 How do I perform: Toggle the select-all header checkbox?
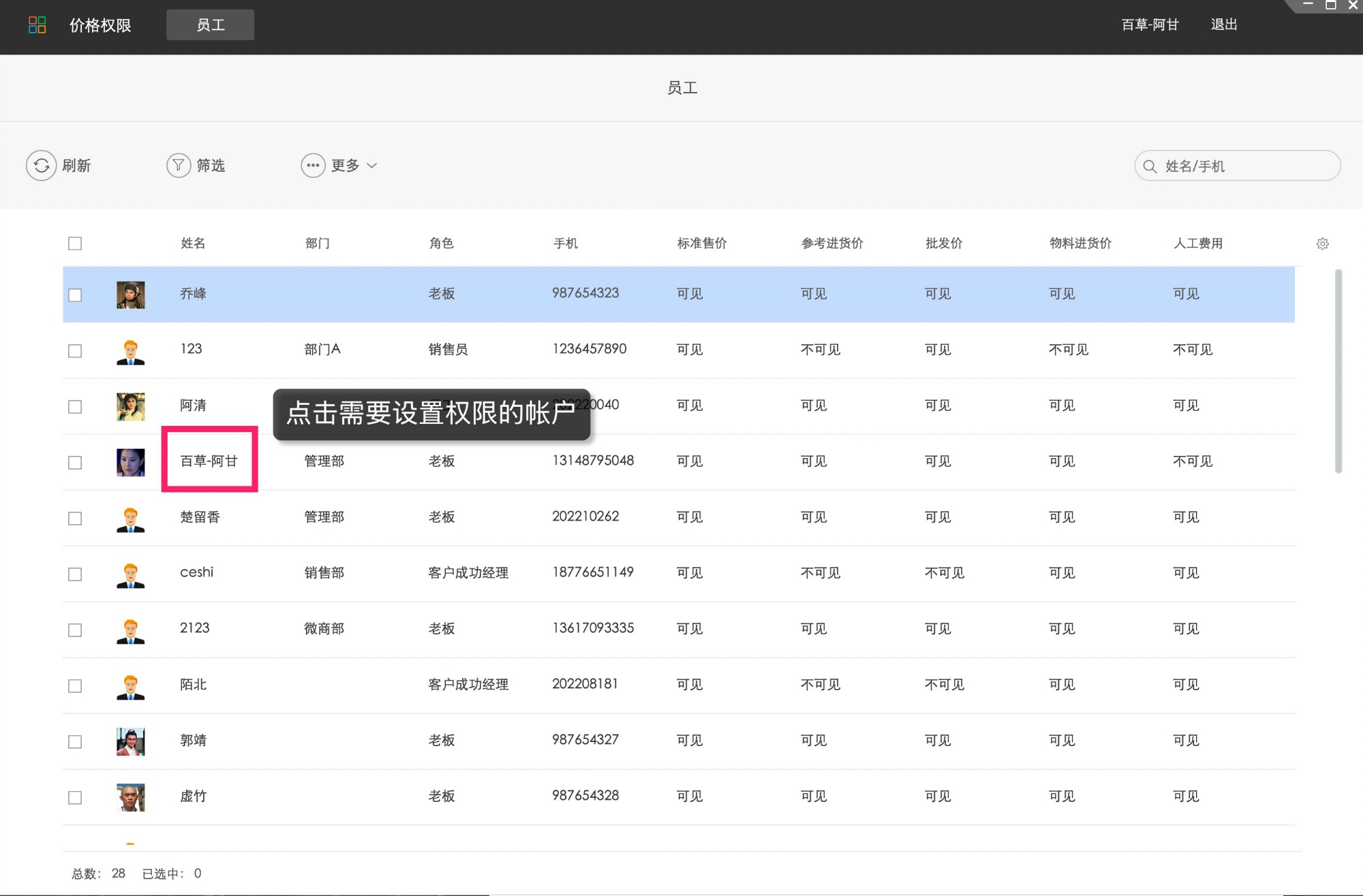(x=75, y=243)
